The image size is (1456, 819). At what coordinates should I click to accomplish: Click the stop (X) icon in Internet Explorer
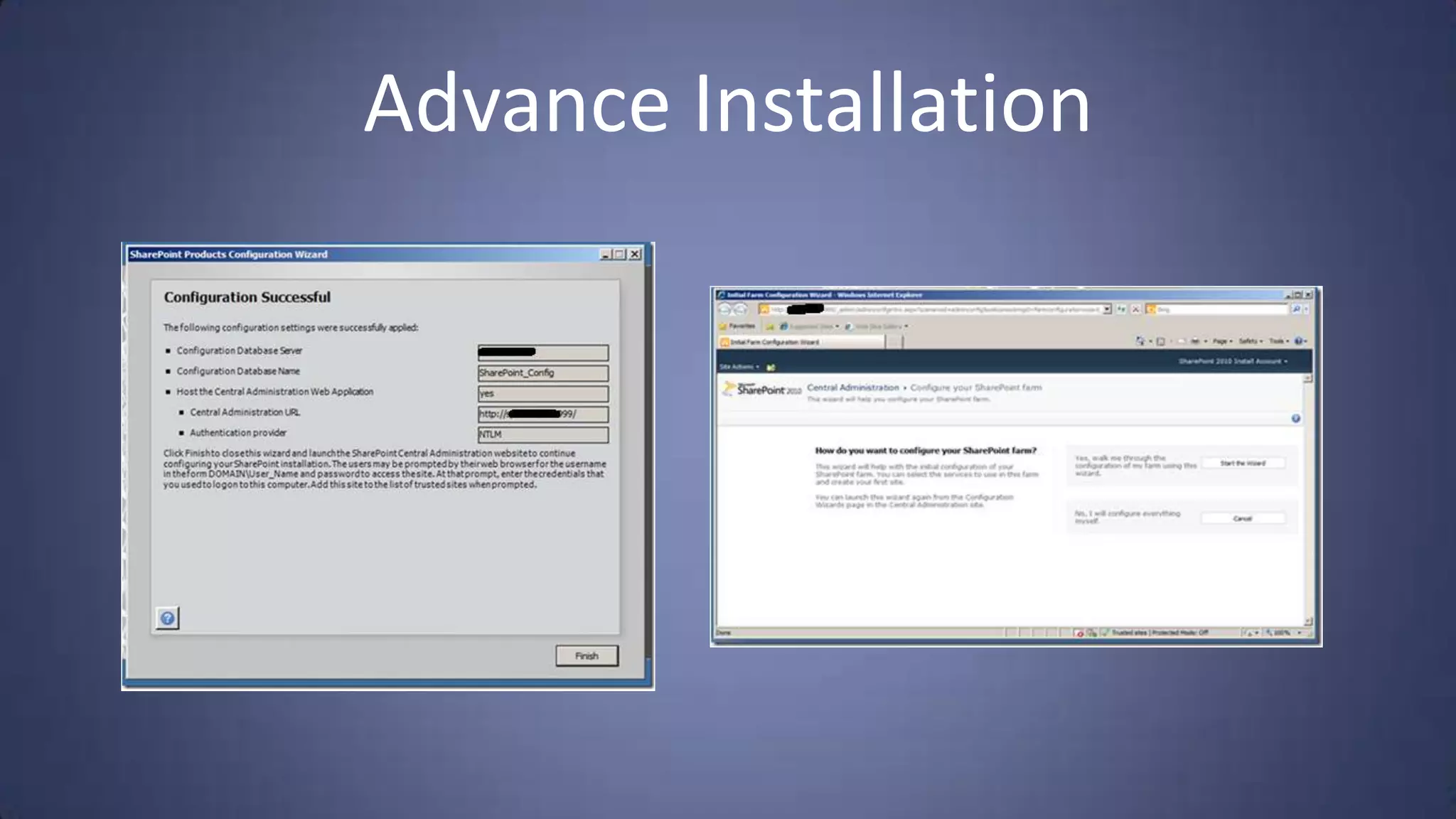1135,309
